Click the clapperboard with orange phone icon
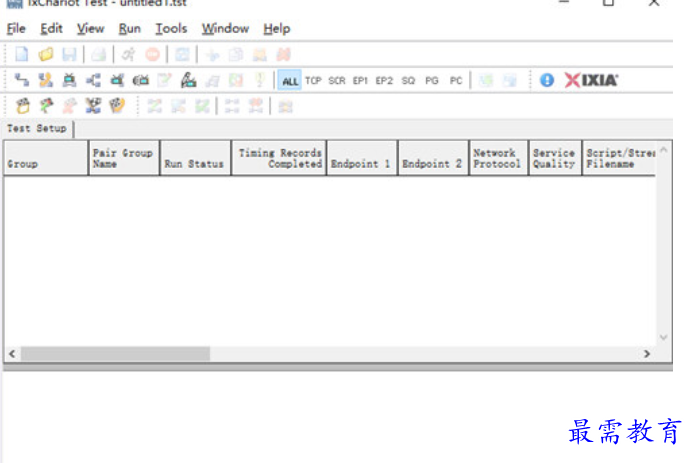 pos(117,106)
